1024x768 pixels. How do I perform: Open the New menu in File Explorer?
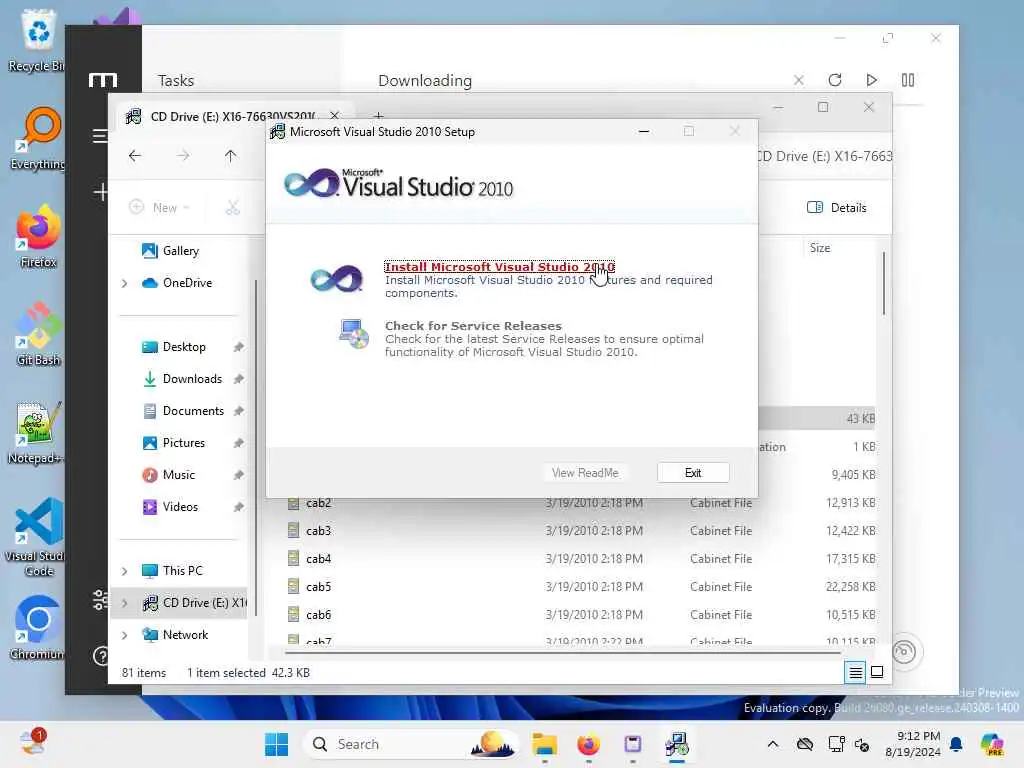[x=159, y=207]
